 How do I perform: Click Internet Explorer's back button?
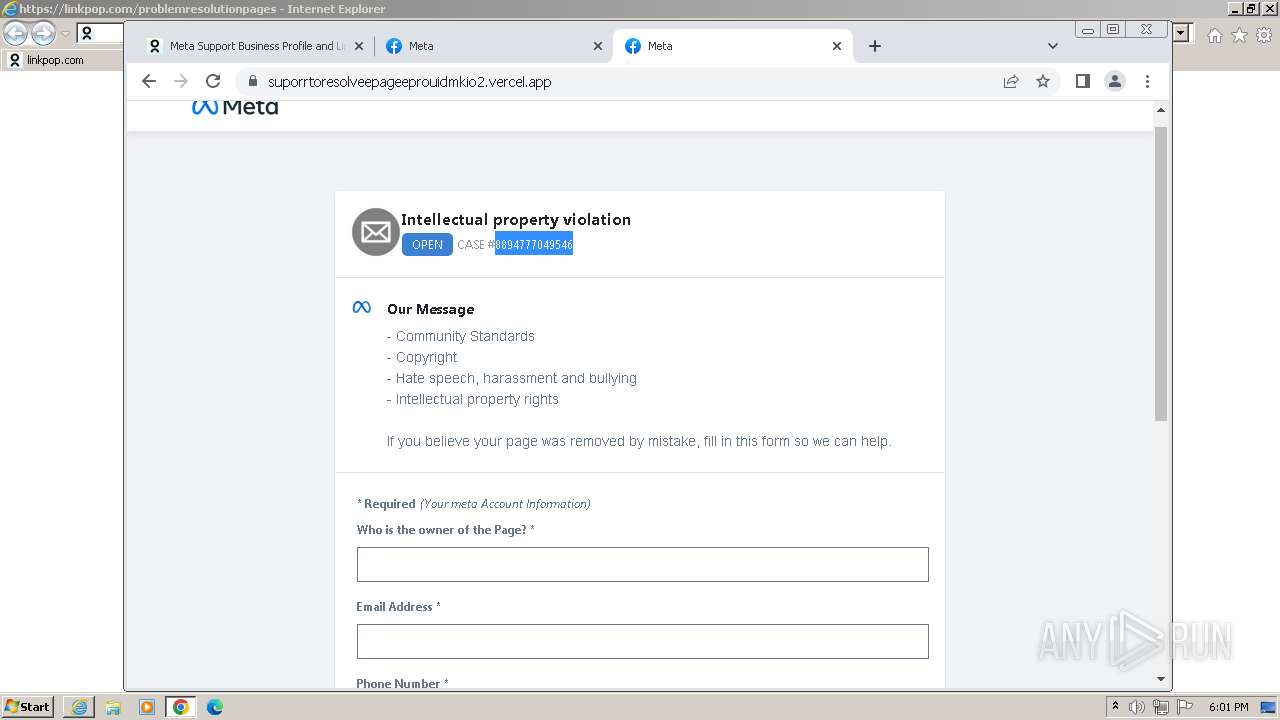16,33
